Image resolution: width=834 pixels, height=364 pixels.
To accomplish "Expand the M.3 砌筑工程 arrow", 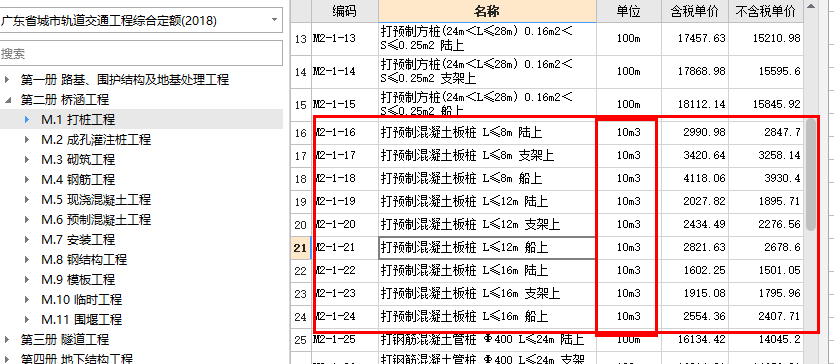I will tap(27, 160).
